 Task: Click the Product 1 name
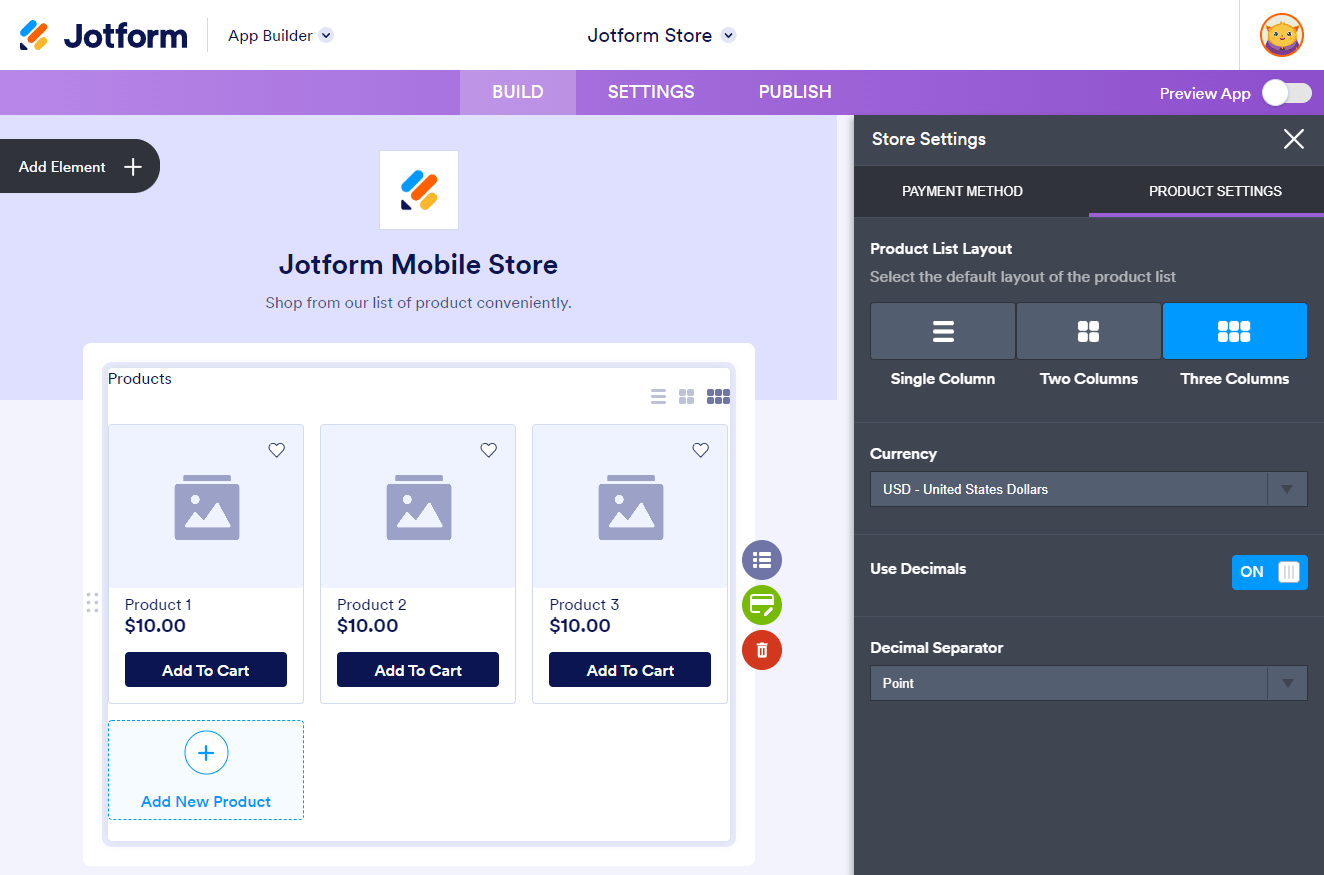coord(158,604)
